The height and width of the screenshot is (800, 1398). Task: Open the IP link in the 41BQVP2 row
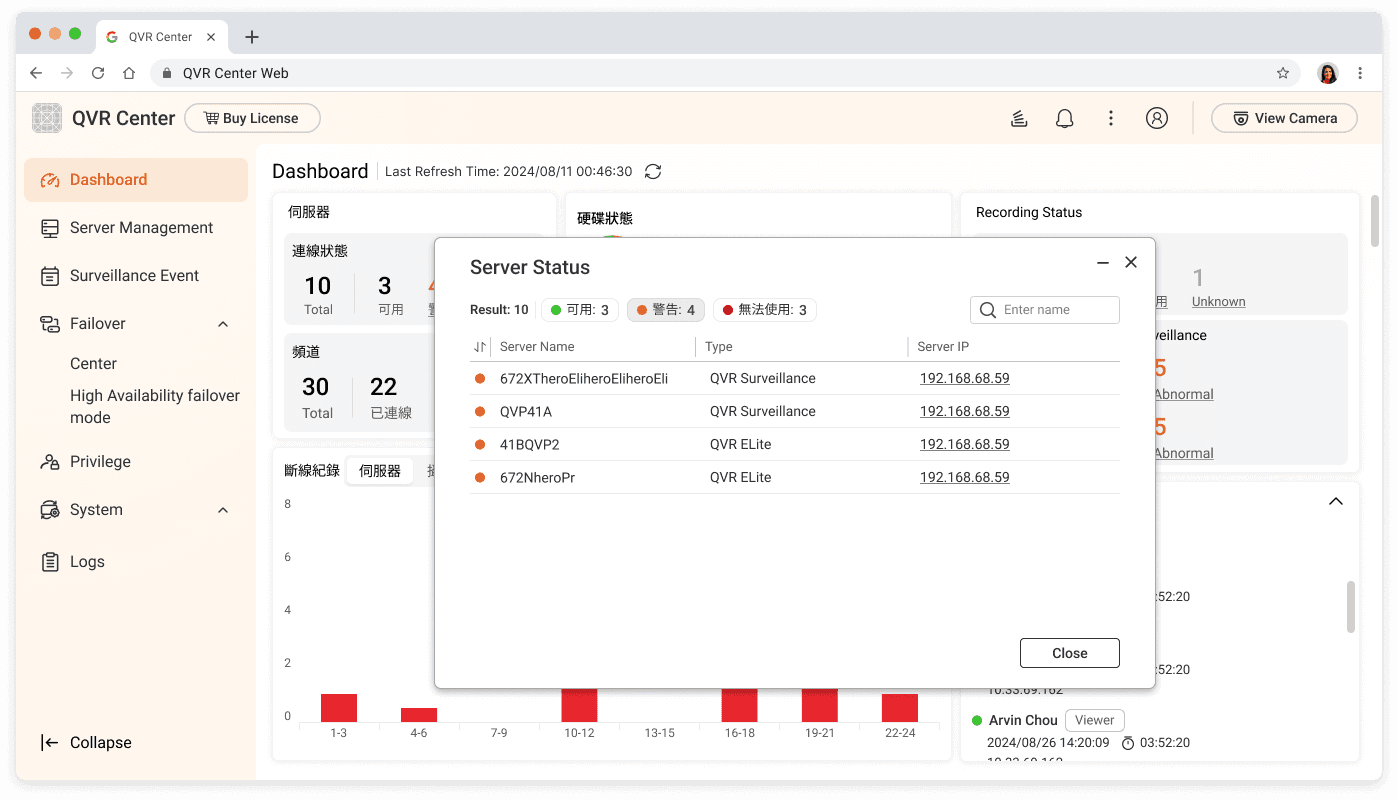tap(965, 445)
